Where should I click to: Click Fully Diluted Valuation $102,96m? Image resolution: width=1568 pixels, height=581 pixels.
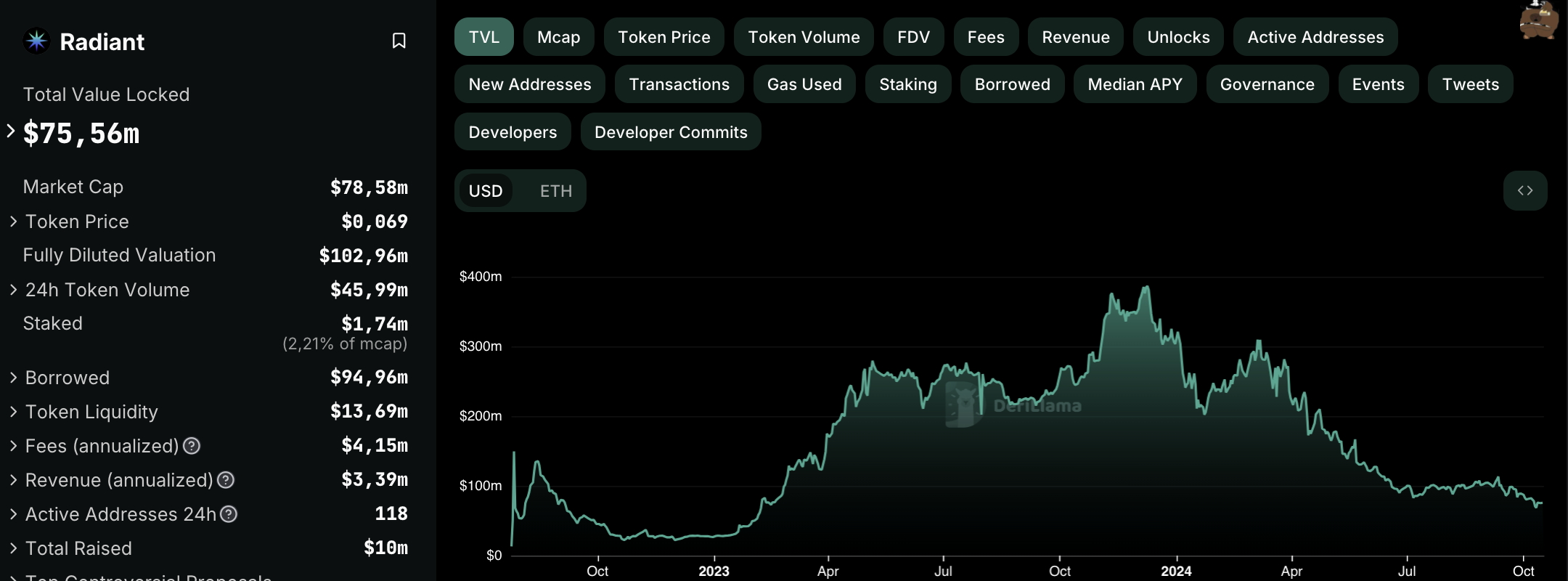point(364,256)
